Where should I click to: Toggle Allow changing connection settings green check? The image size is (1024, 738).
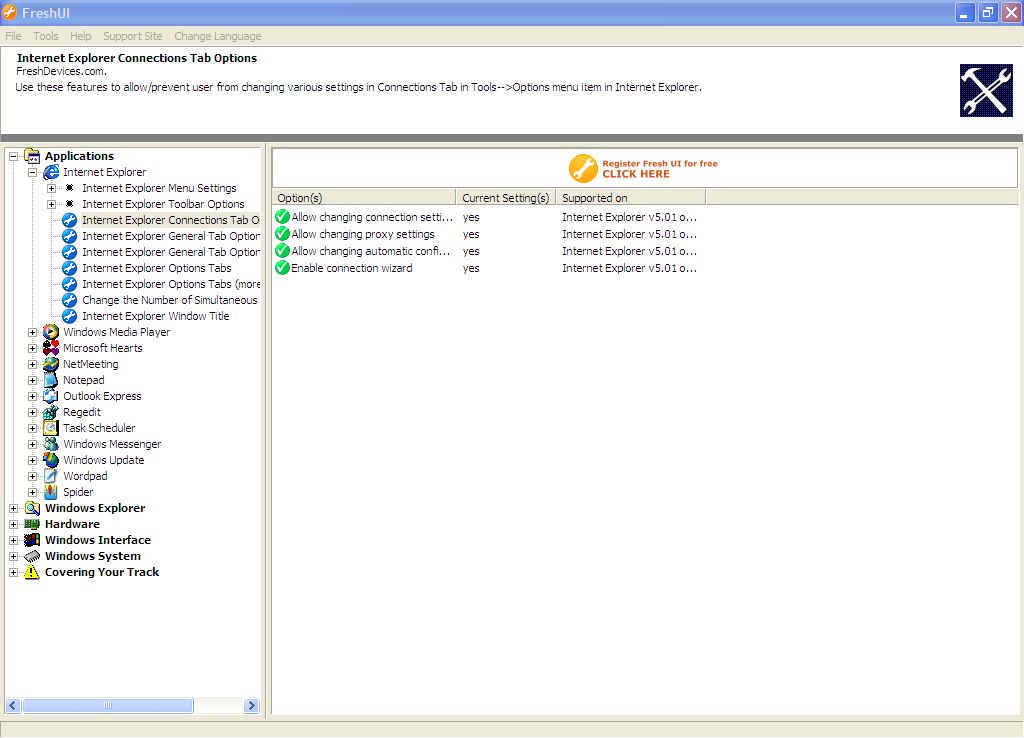click(x=283, y=217)
